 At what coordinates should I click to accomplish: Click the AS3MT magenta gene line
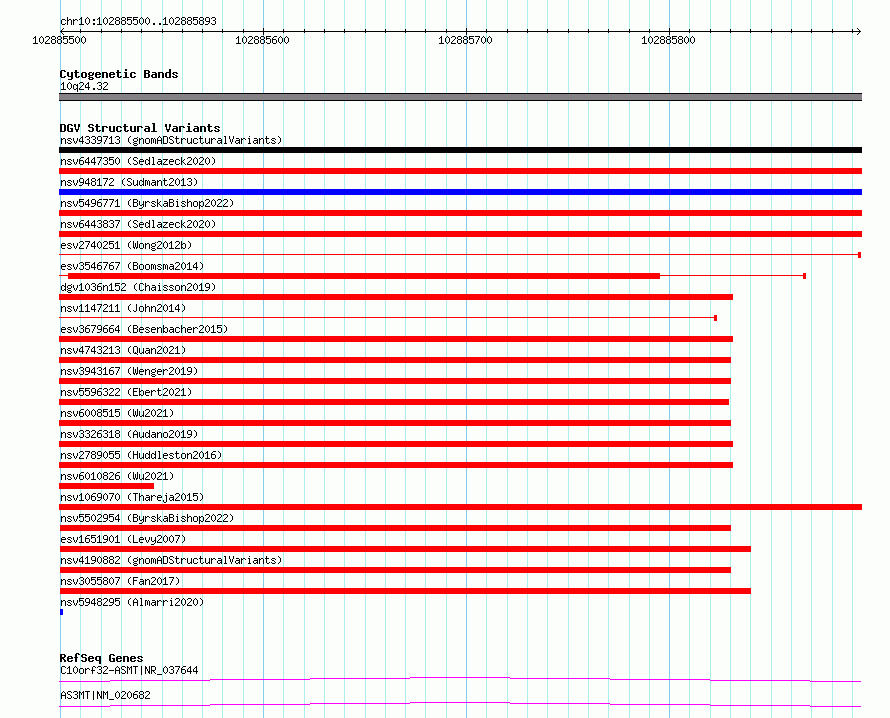pyautogui.click(x=460, y=704)
